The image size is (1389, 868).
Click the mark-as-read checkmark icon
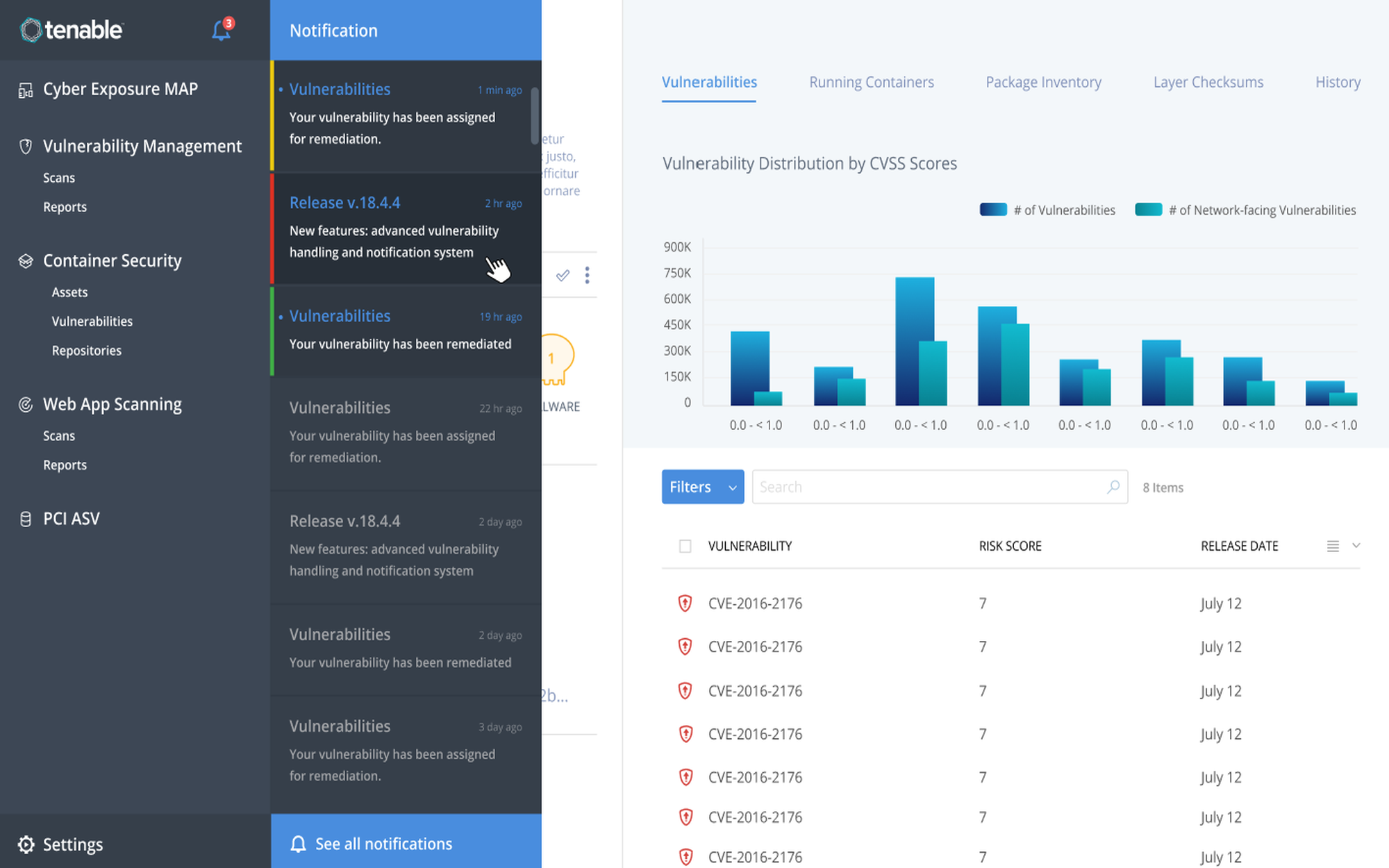click(x=563, y=276)
